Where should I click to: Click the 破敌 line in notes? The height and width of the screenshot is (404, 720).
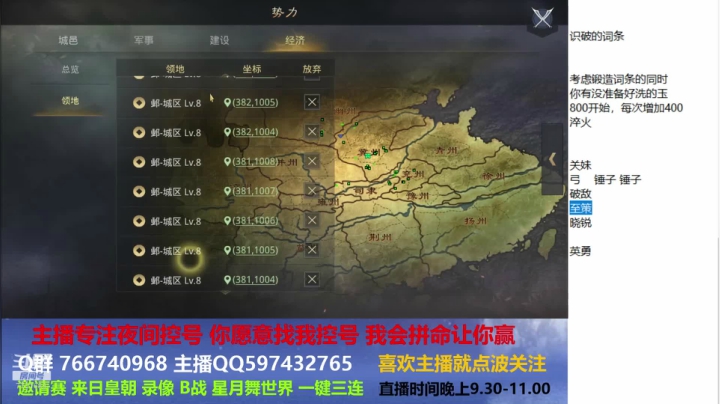tap(580, 194)
